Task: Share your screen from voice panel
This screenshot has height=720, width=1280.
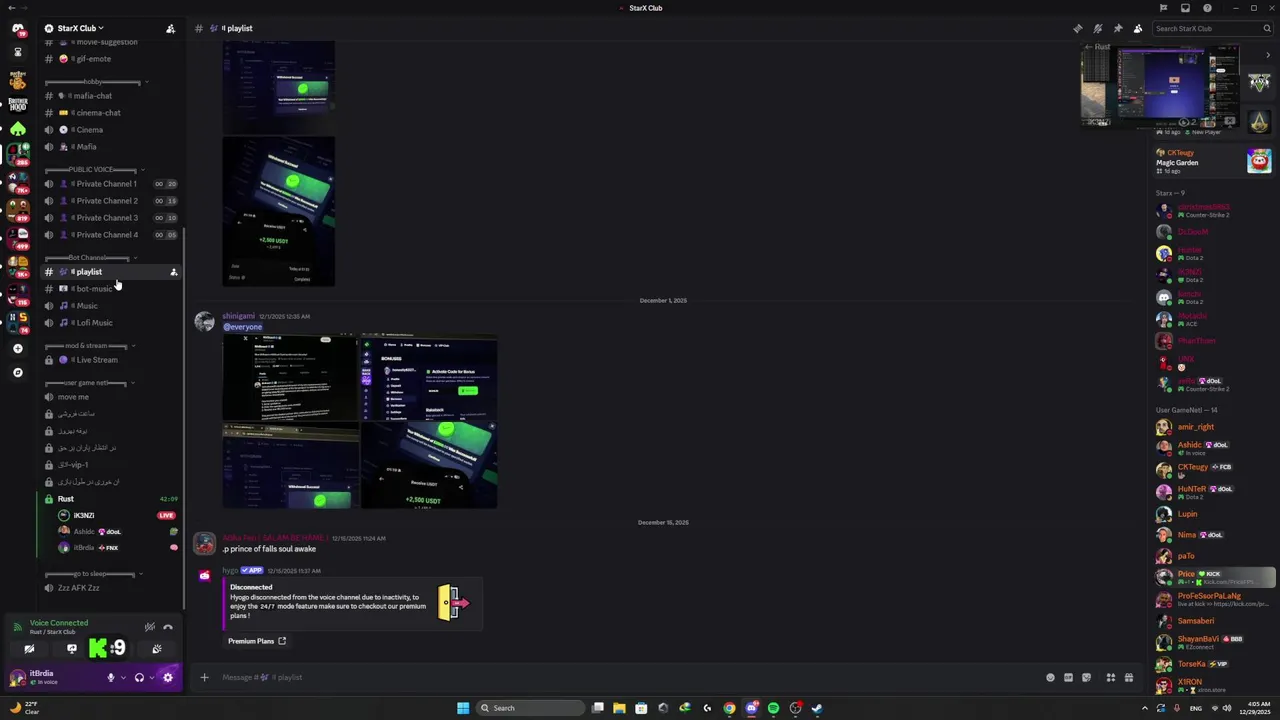Action: (x=71, y=649)
